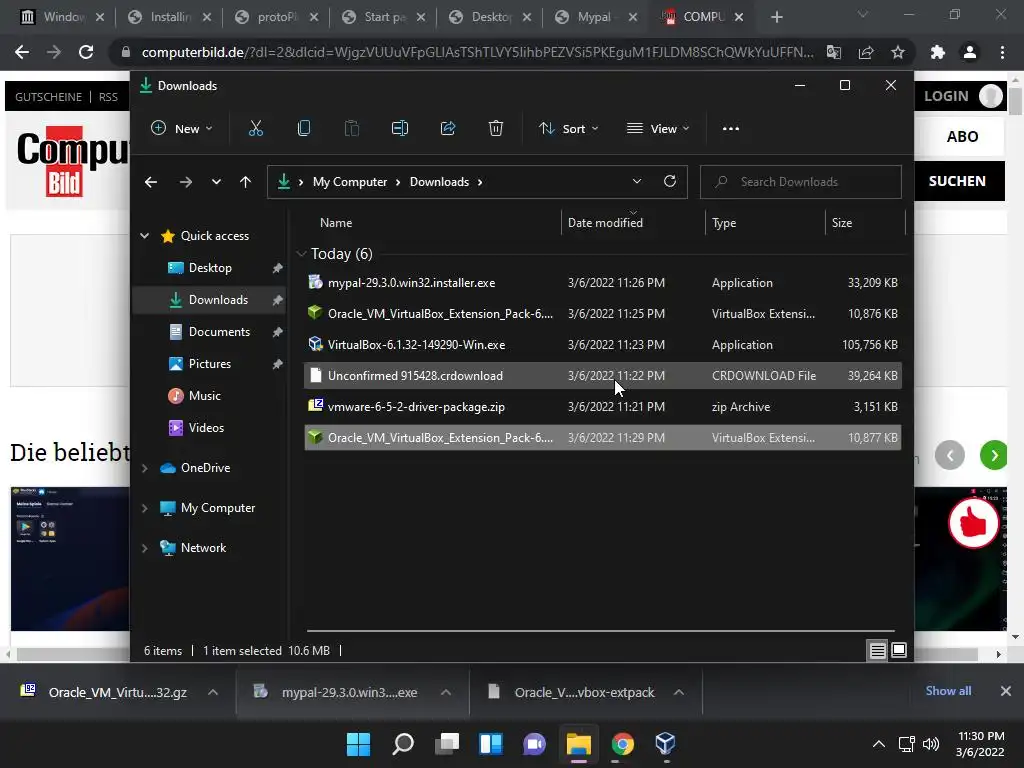Select mypal-29.3.0.win32.installer.exe file
The height and width of the screenshot is (768, 1024).
603,283
